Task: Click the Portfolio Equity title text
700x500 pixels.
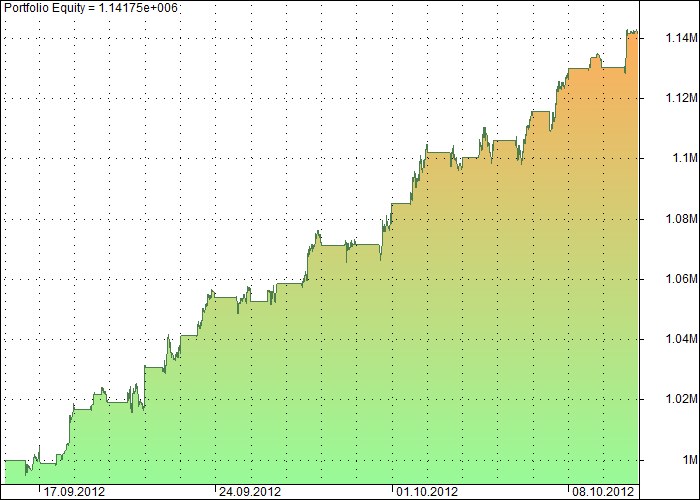Action: (90, 8)
